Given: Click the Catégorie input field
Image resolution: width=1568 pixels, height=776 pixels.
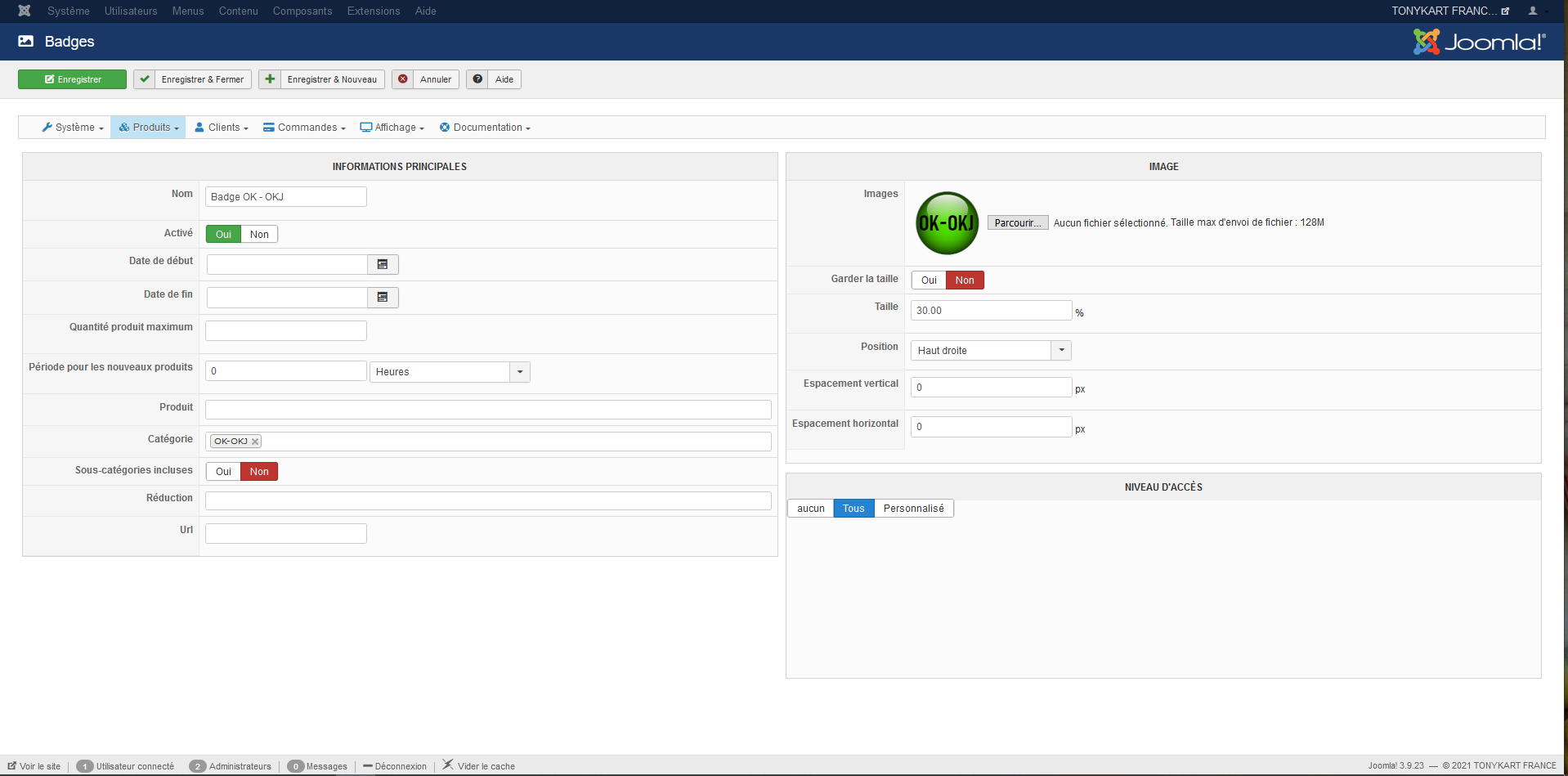Looking at the screenshot, I should click(x=488, y=442).
